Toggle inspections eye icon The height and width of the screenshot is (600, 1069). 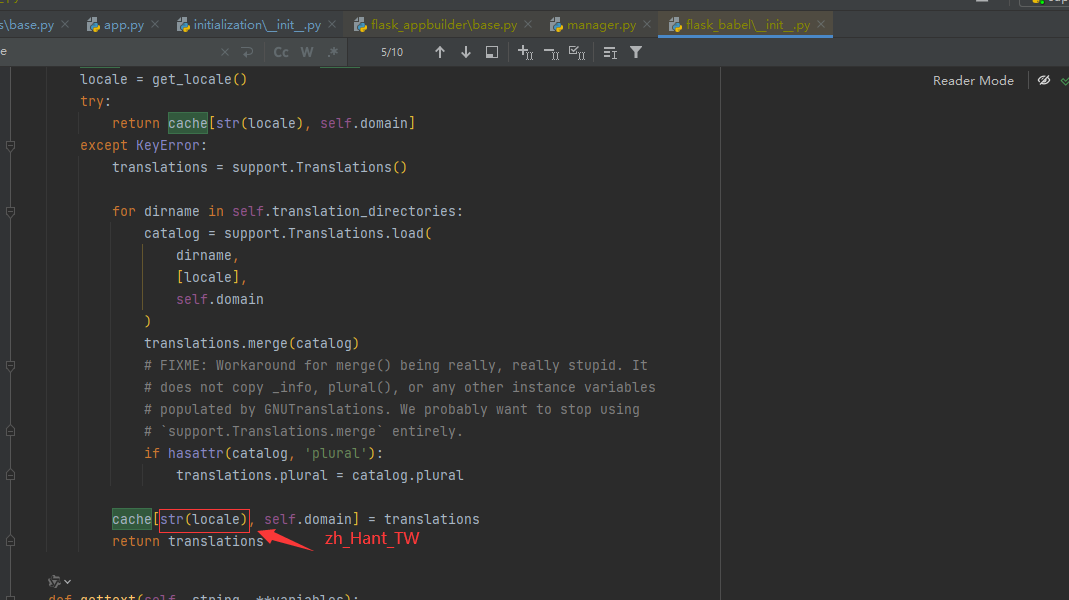(x=1044, y=80)
